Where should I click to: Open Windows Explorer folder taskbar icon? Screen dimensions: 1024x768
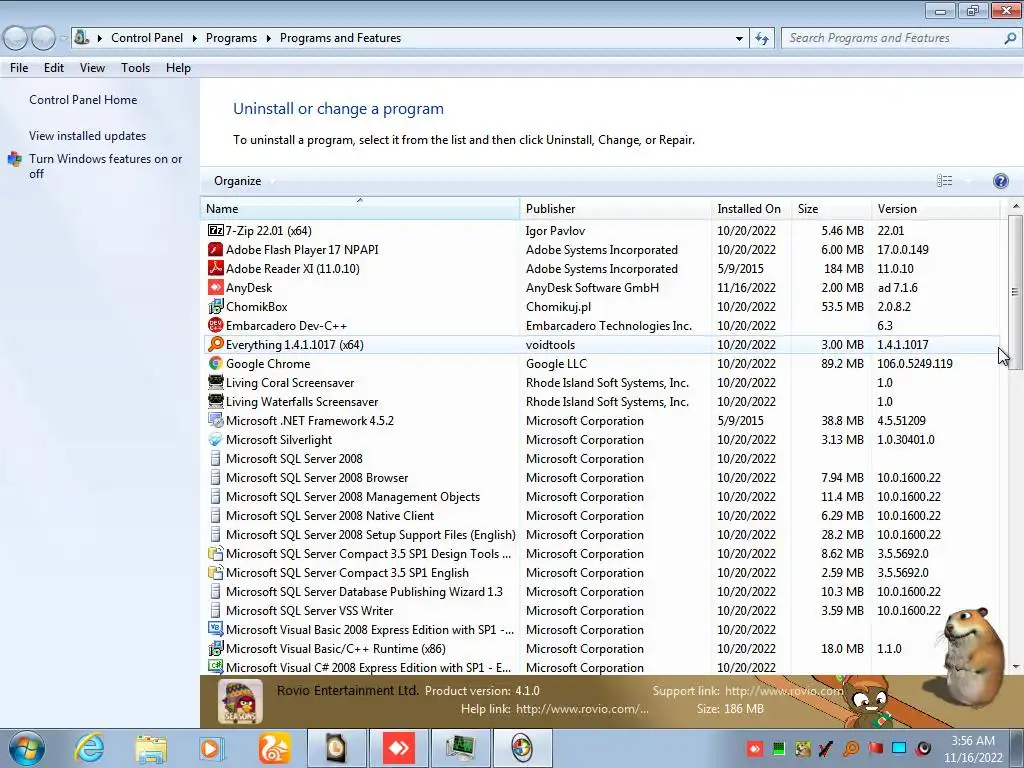click(x=151, y=748)
